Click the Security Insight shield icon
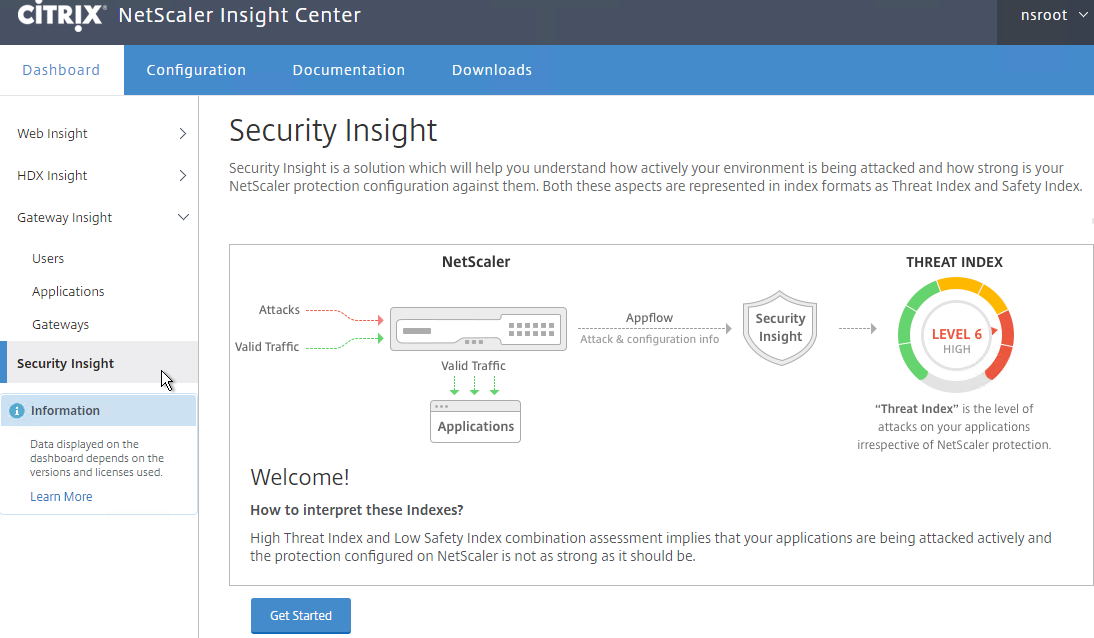The image size is (1094, 638). click(780, 328)
